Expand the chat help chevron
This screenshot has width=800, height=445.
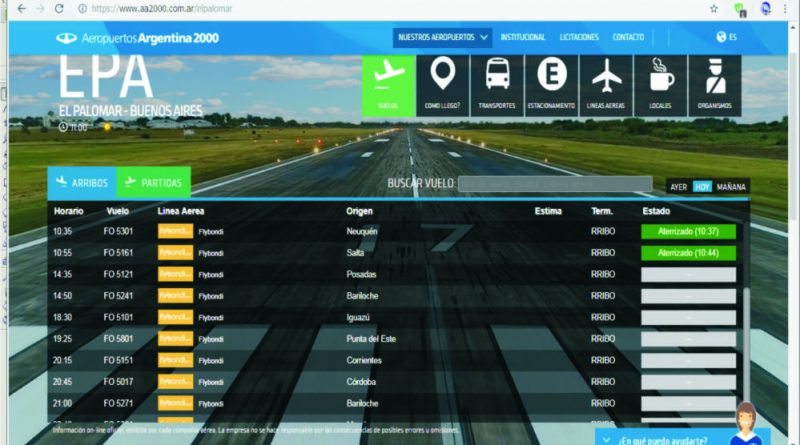[606, 440]
